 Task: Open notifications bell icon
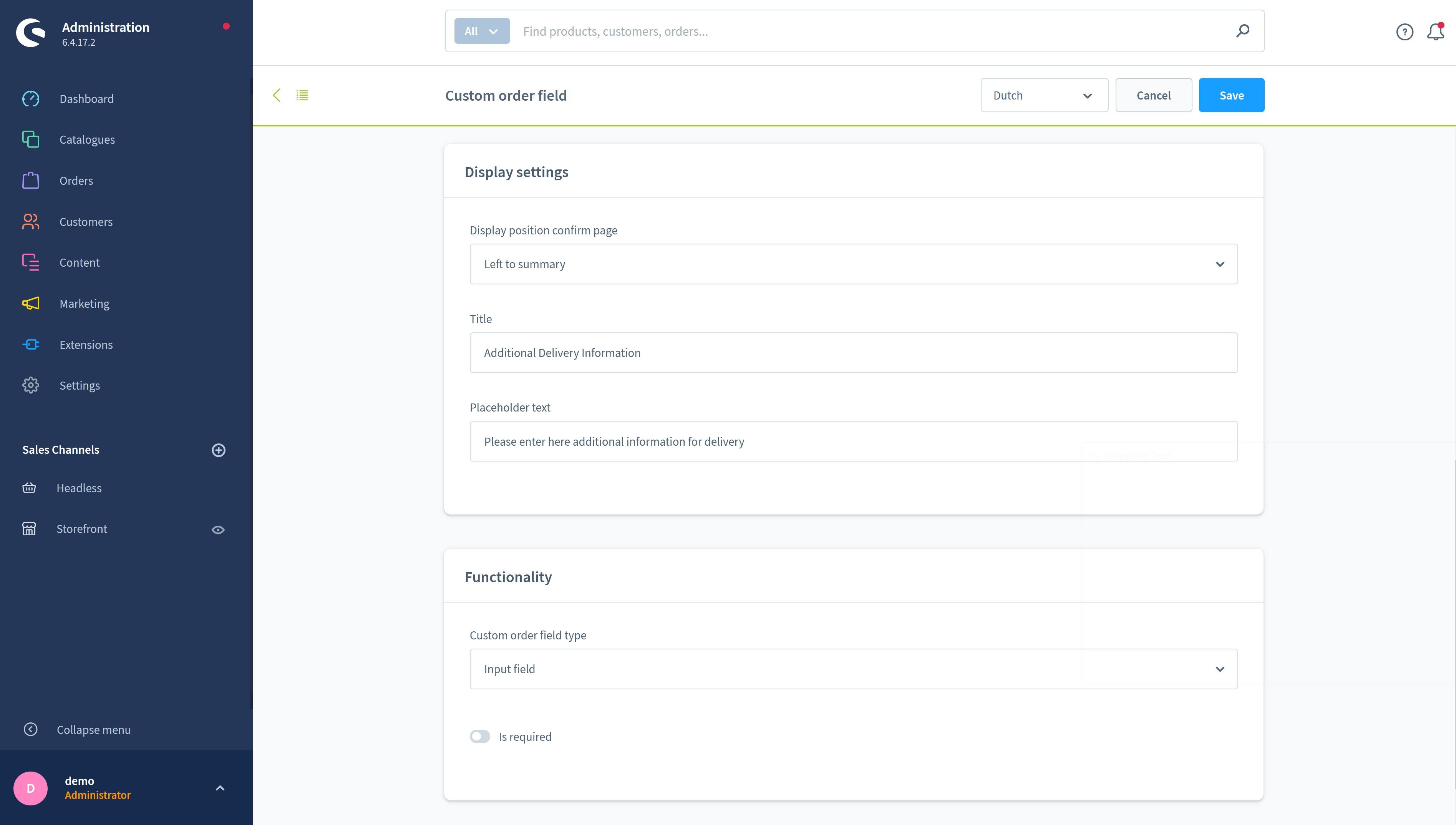(1436, 32)
